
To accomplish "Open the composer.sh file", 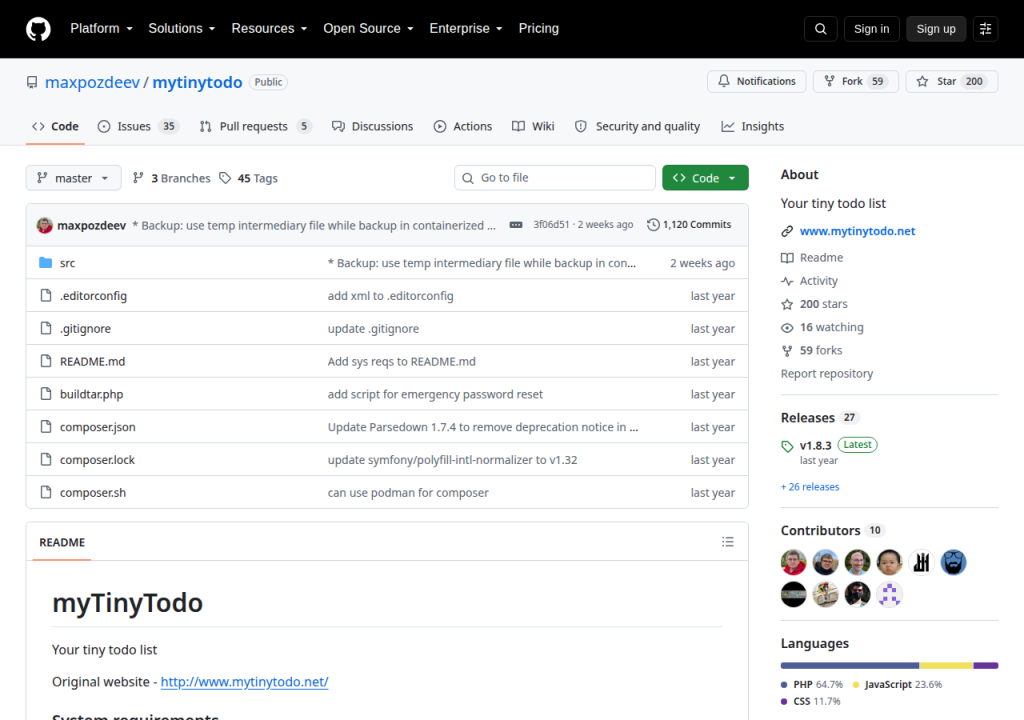I will [93, 493].
